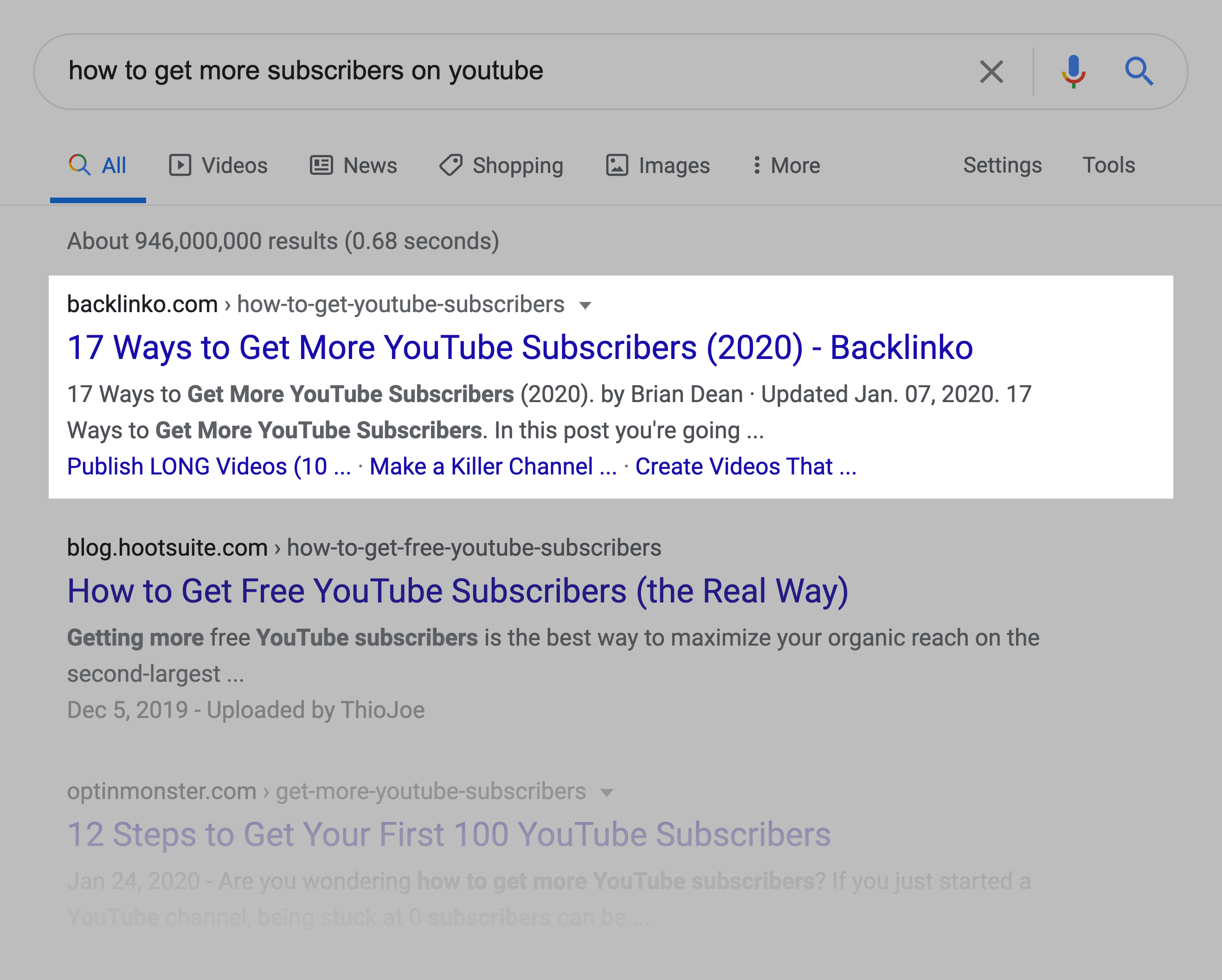Click the Tools menu option
1222x980 pixels.
click(1109, 164)
